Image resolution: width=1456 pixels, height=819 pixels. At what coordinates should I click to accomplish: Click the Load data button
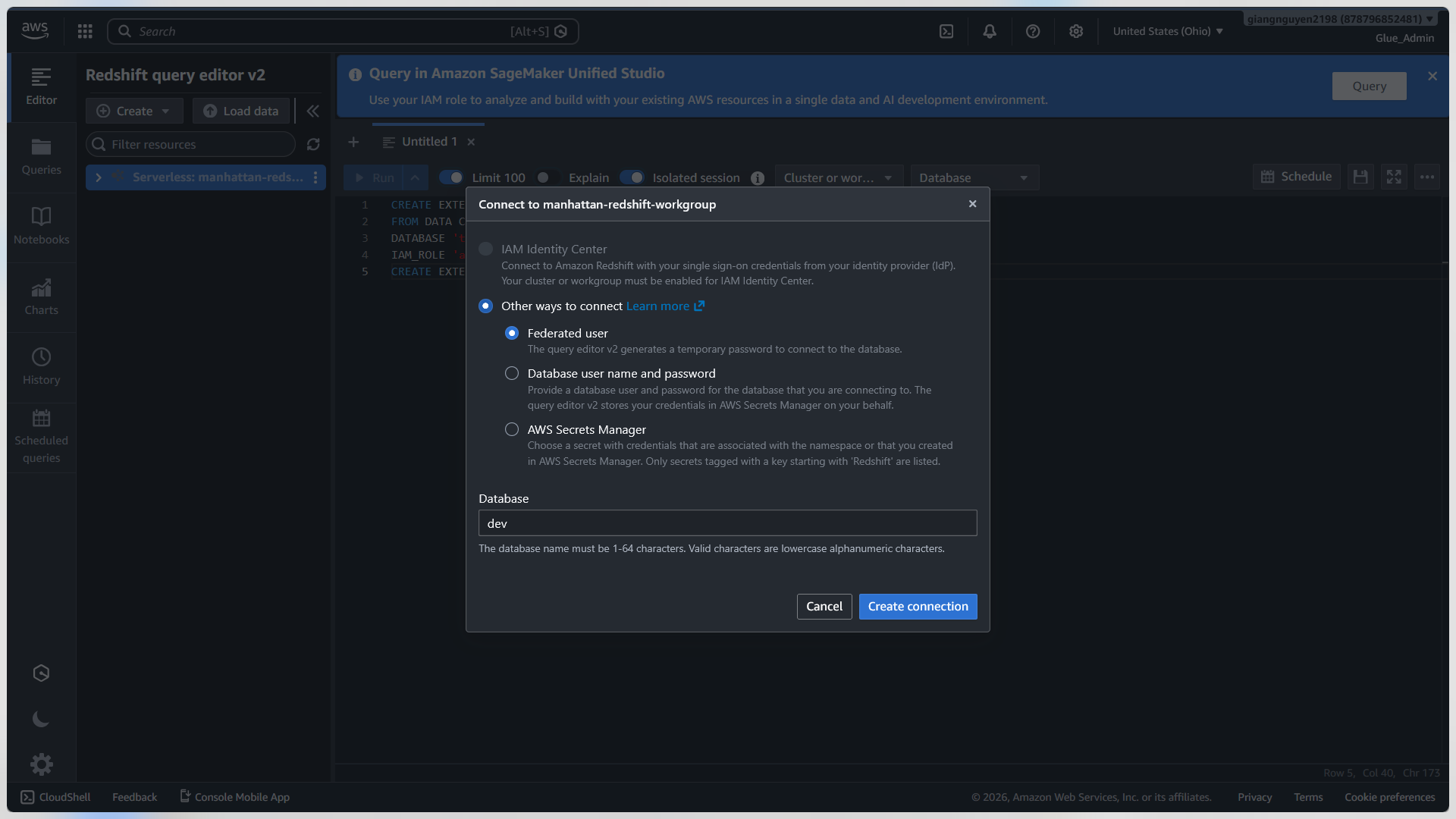241,111
